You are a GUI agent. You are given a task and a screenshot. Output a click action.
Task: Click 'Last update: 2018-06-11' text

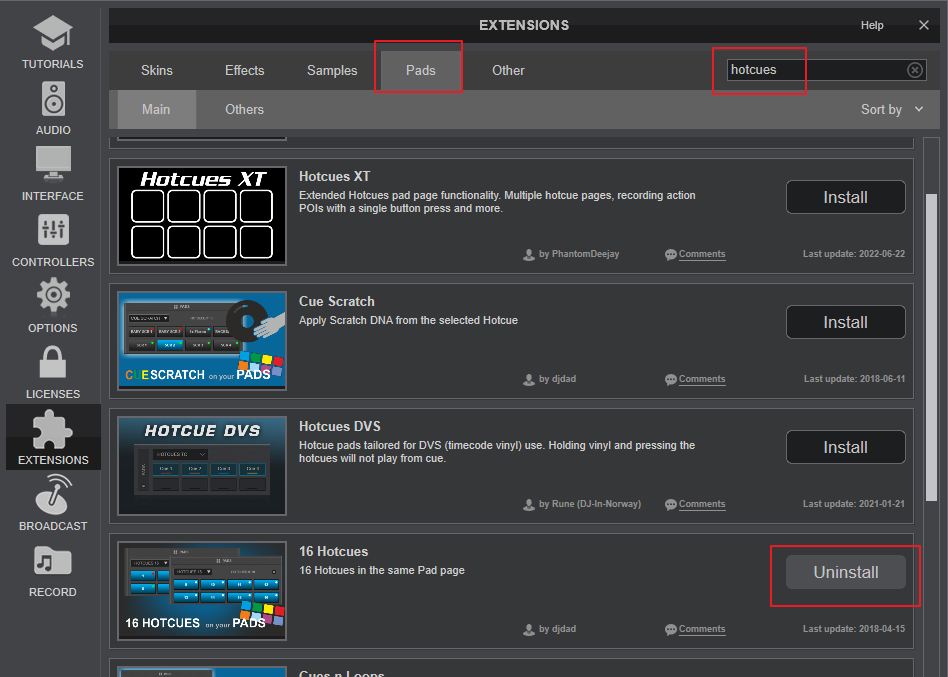pos(854,379)
